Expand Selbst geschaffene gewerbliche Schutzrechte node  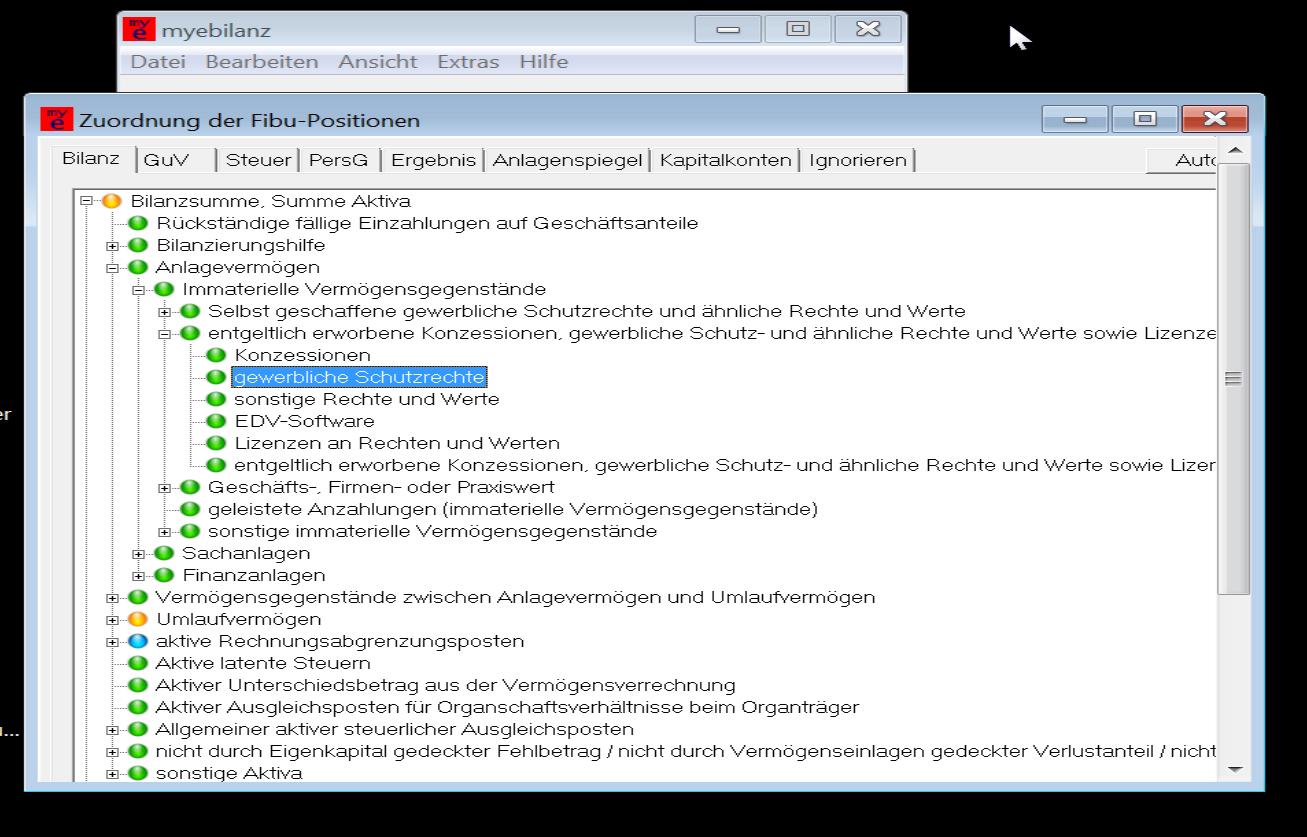pos(165,312)
